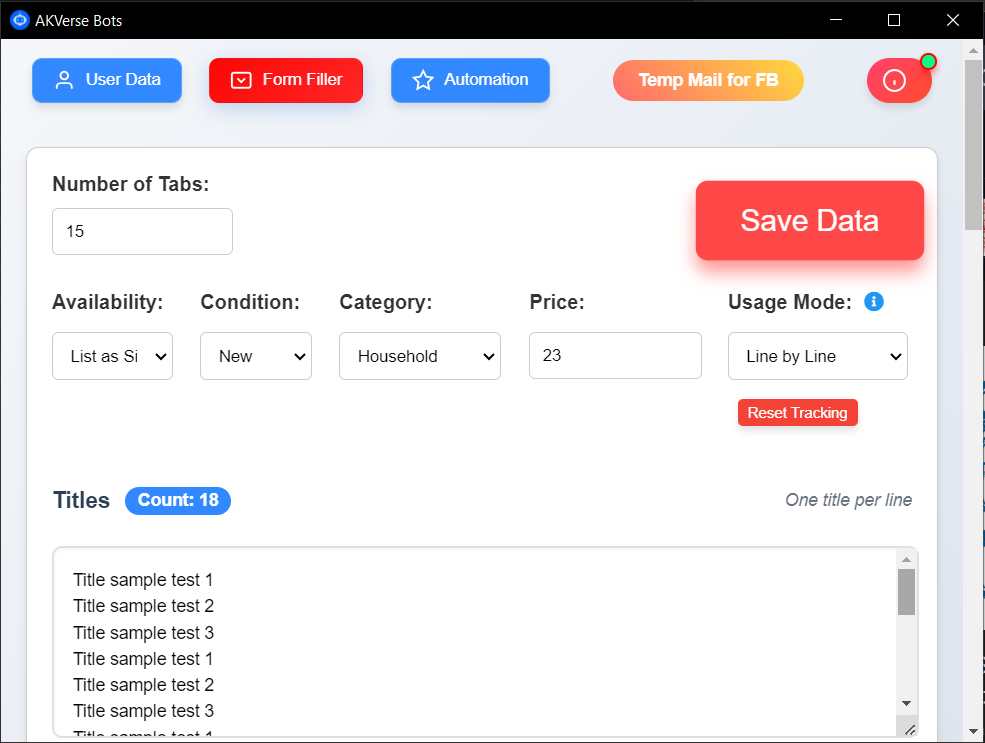Click the Number of Tabs input field

tap(143, 231)
